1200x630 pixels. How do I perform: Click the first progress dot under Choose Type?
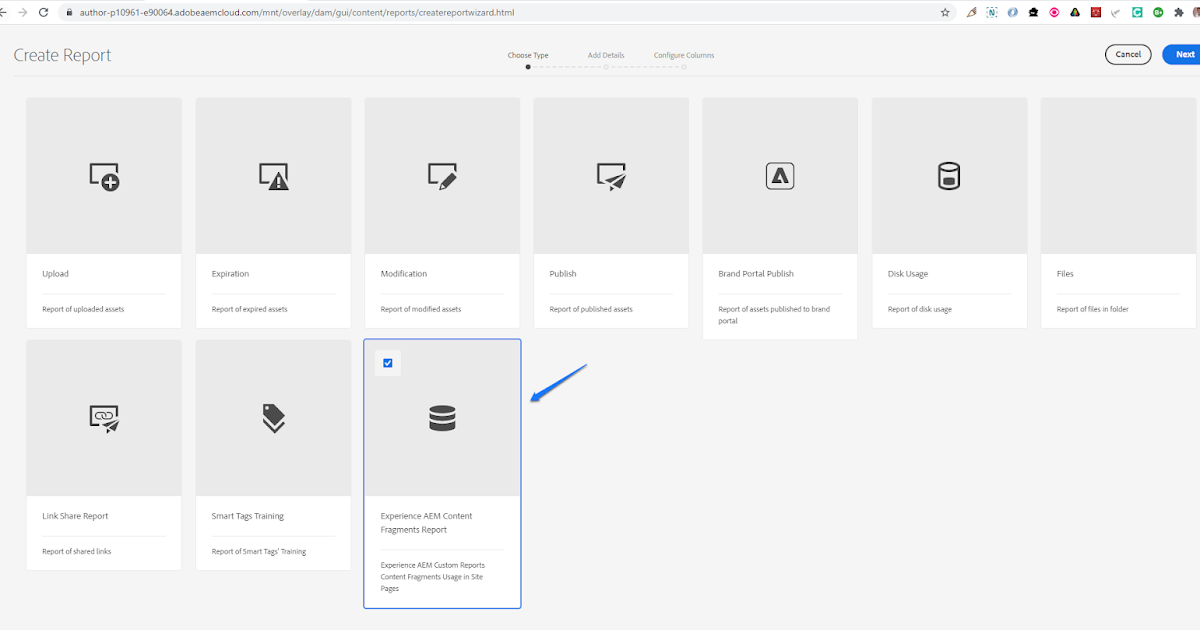(x=528, y=67)
